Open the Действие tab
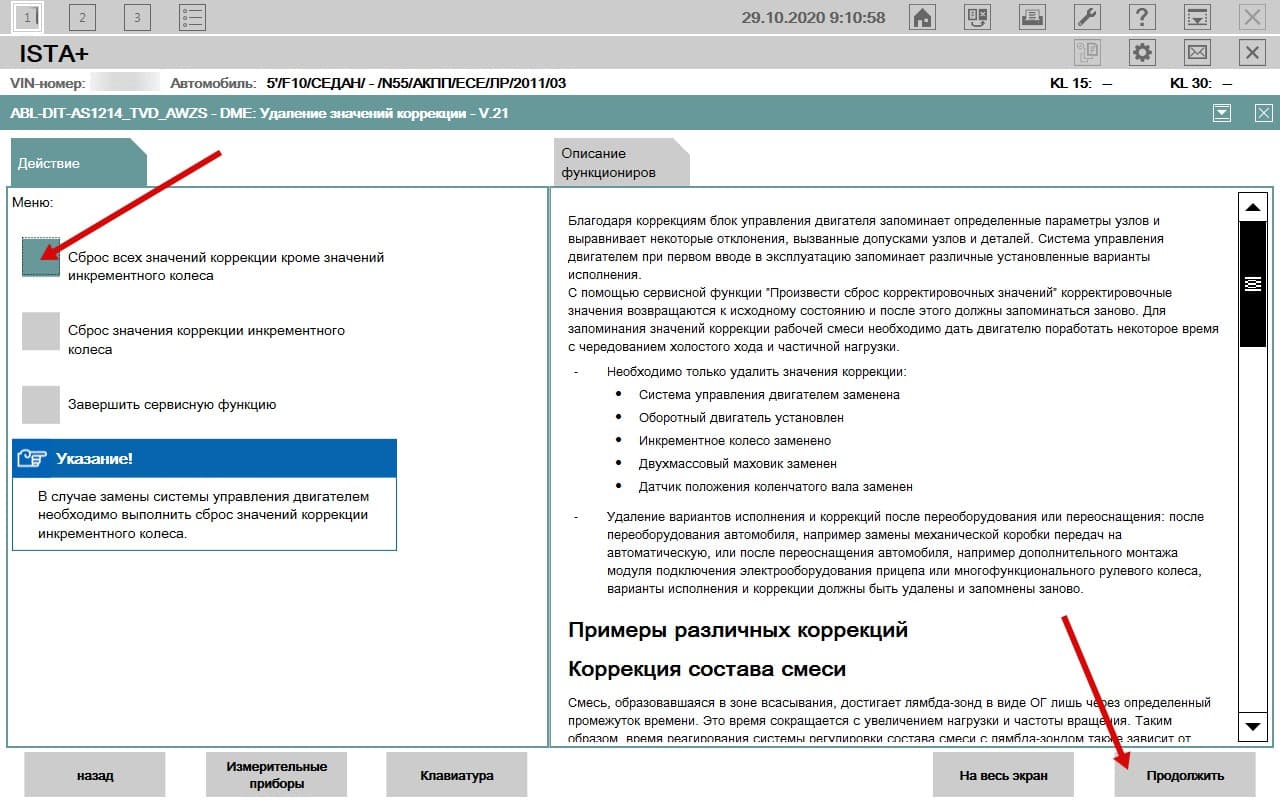 pos(78,162)
